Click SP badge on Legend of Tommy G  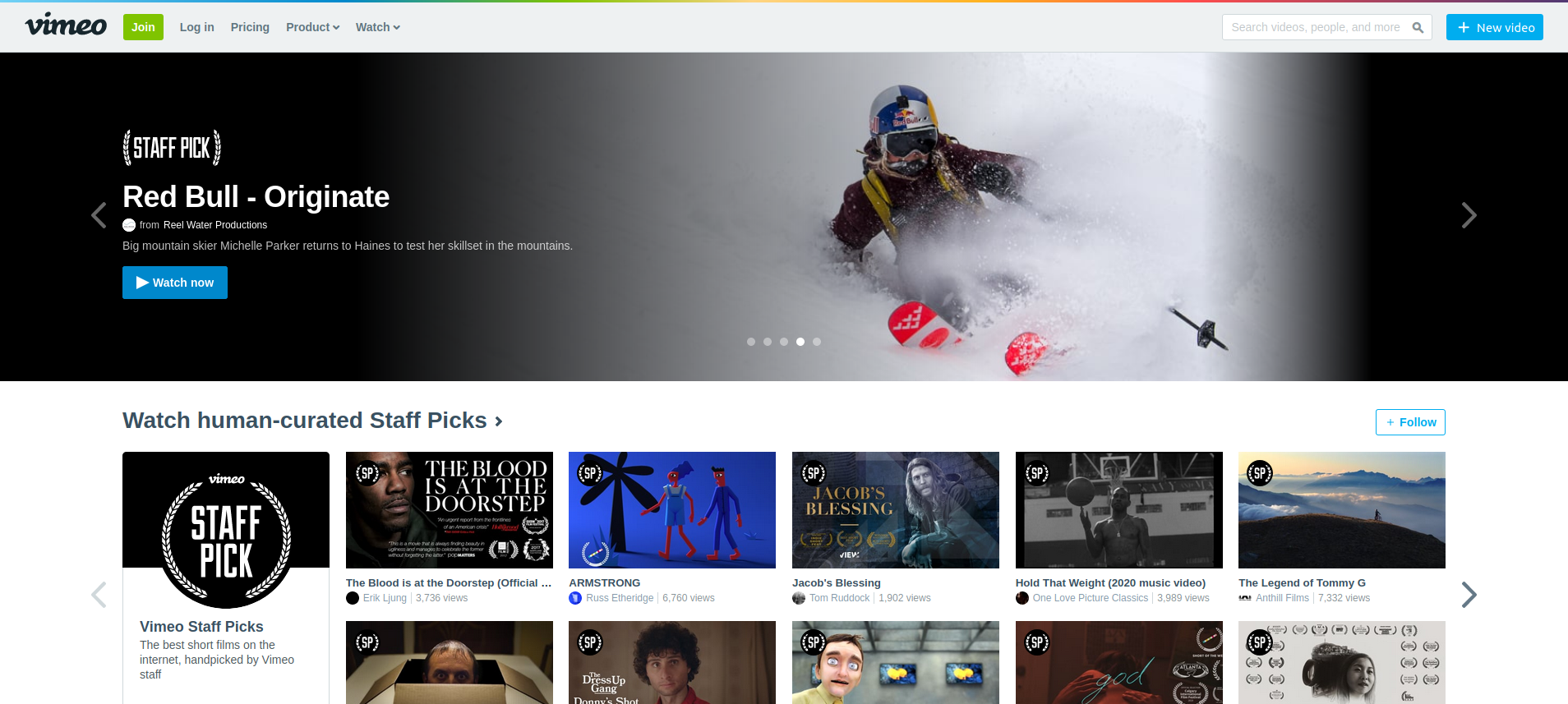point(1260,473)
